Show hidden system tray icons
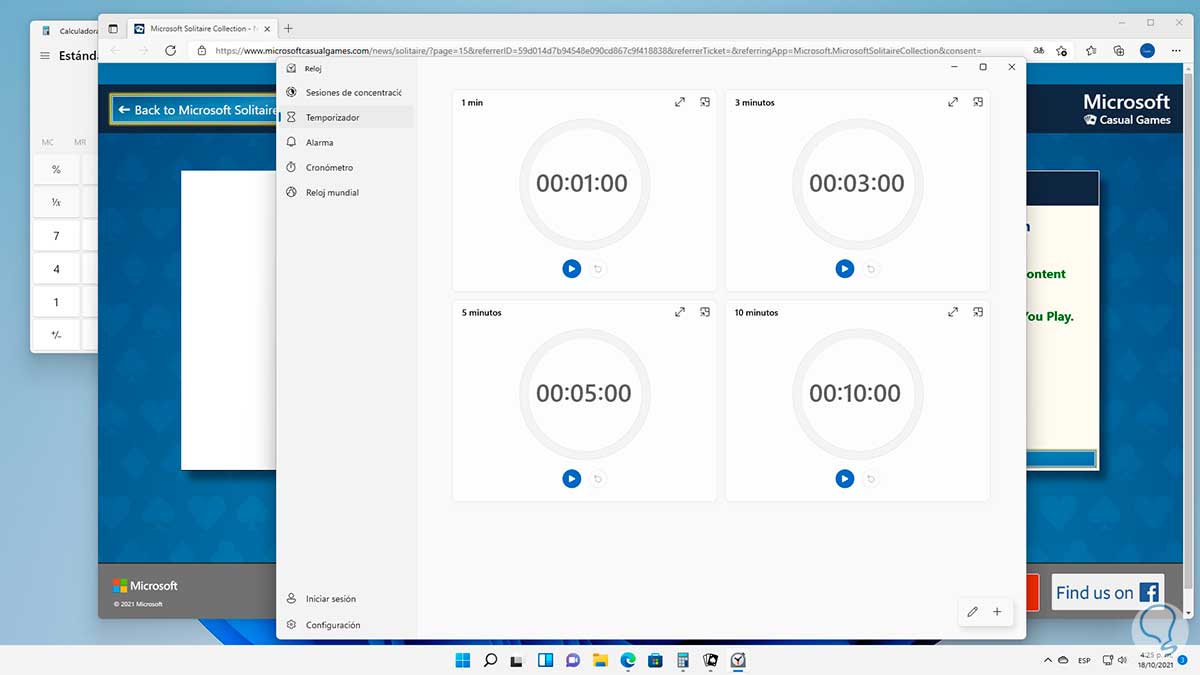Viewport: 1200px width, 675px height. (1049, 660)
